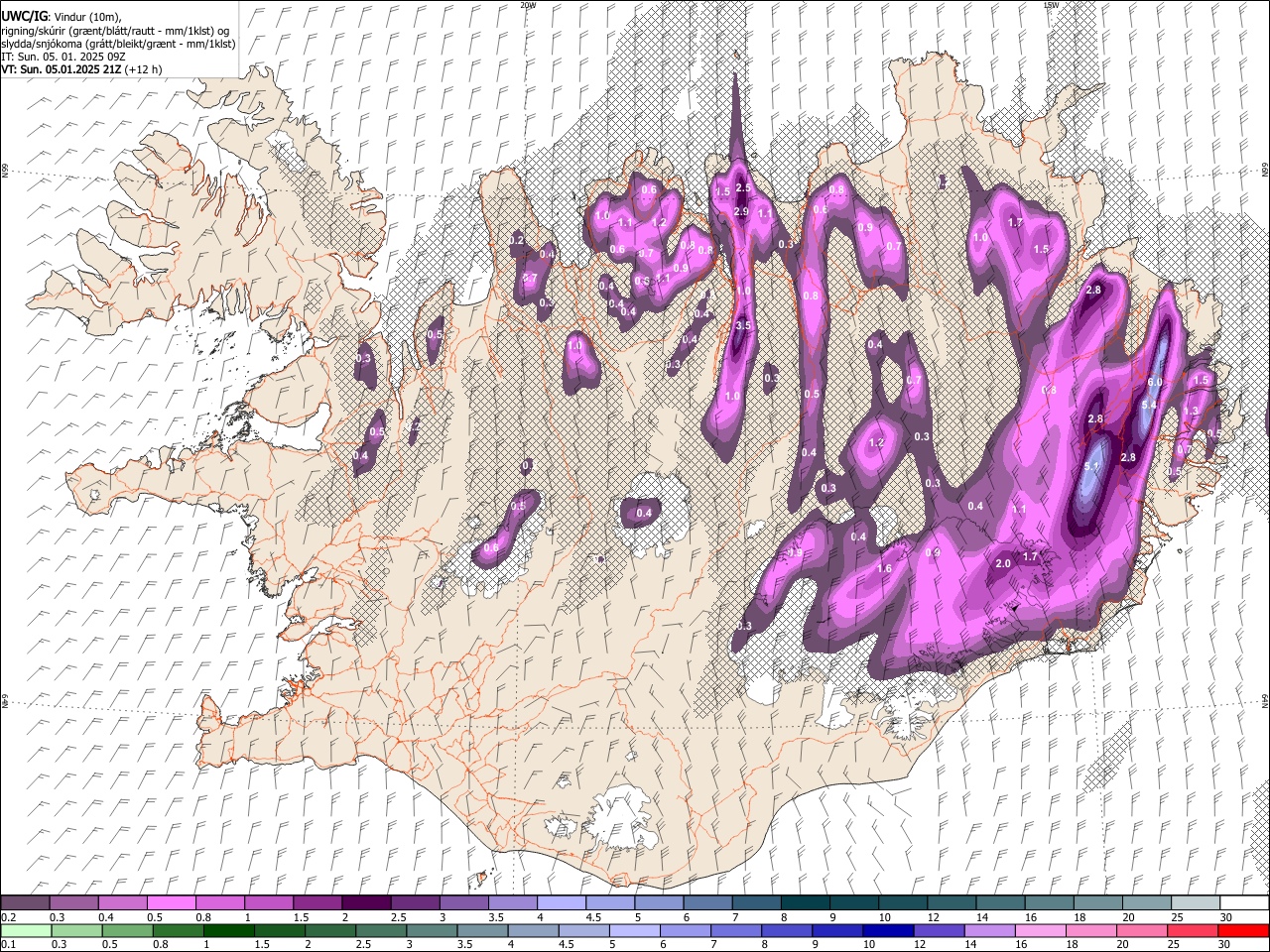The image size is (1270, 952).
Task: Click the deep blue swatch between 10 and 12
Action: click(887, 930)
